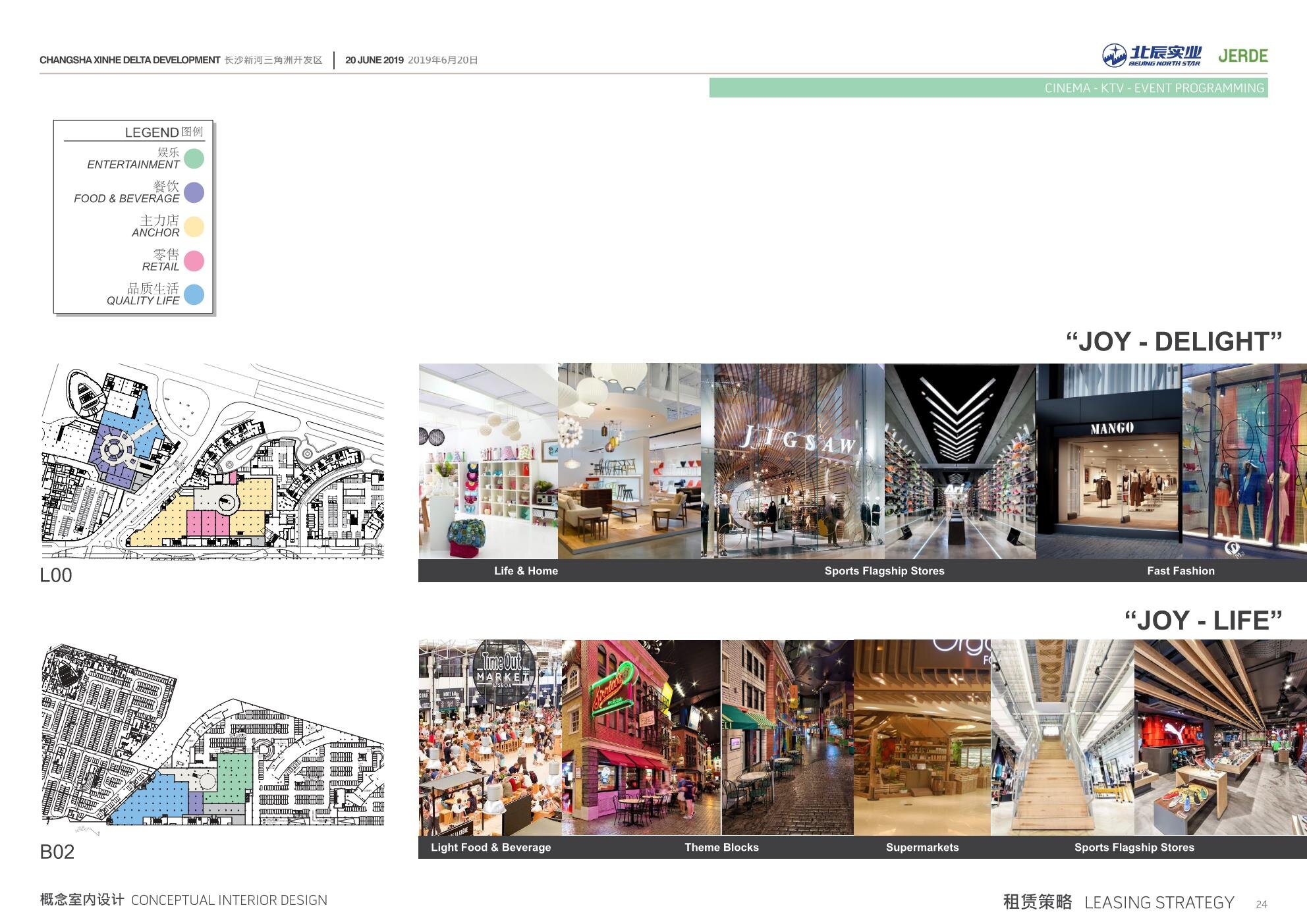This screenshot has width=1307, height=924.
Task: Click the Life & Home caption
Action: 526,571
